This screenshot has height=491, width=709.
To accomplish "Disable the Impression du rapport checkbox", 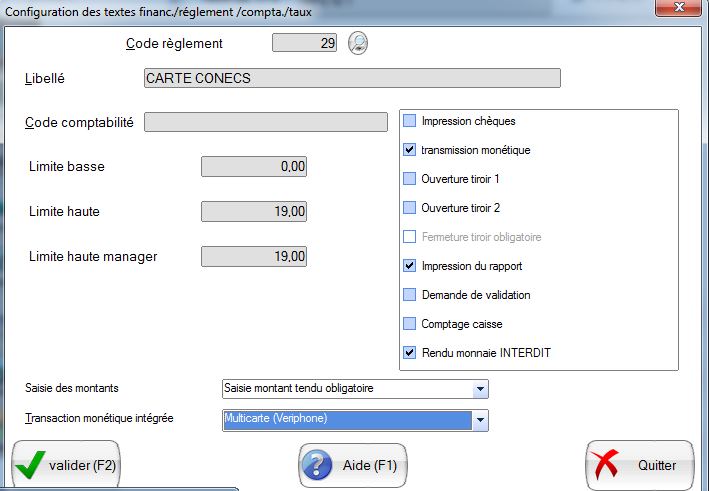I will click(x=409, y=266).
